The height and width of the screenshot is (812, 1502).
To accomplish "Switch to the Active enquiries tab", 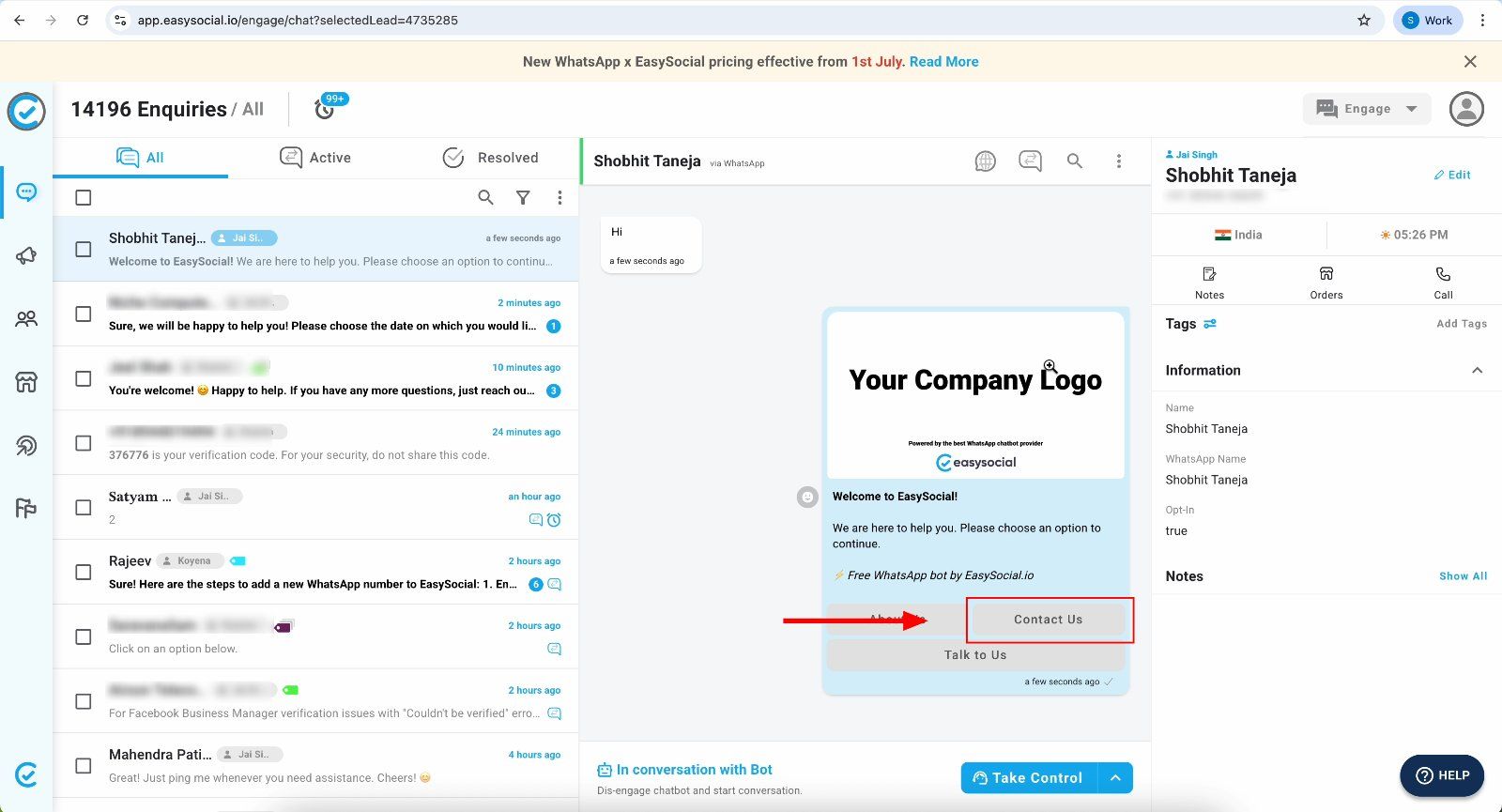I will coord(315,158).
